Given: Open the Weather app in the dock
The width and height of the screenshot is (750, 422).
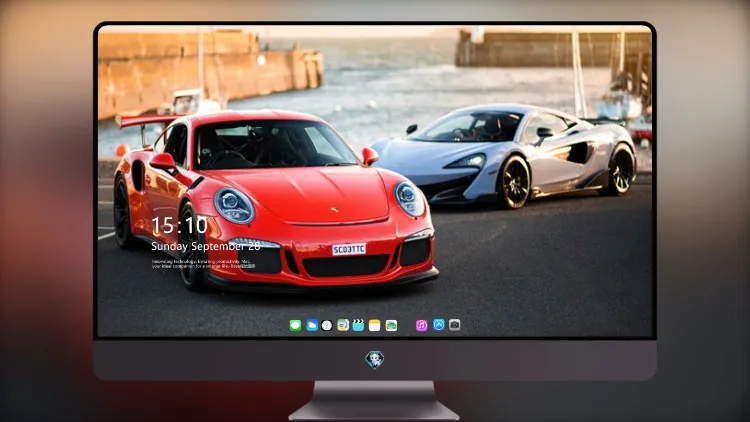Looking at the screenshot, I should tap(312, 325).
